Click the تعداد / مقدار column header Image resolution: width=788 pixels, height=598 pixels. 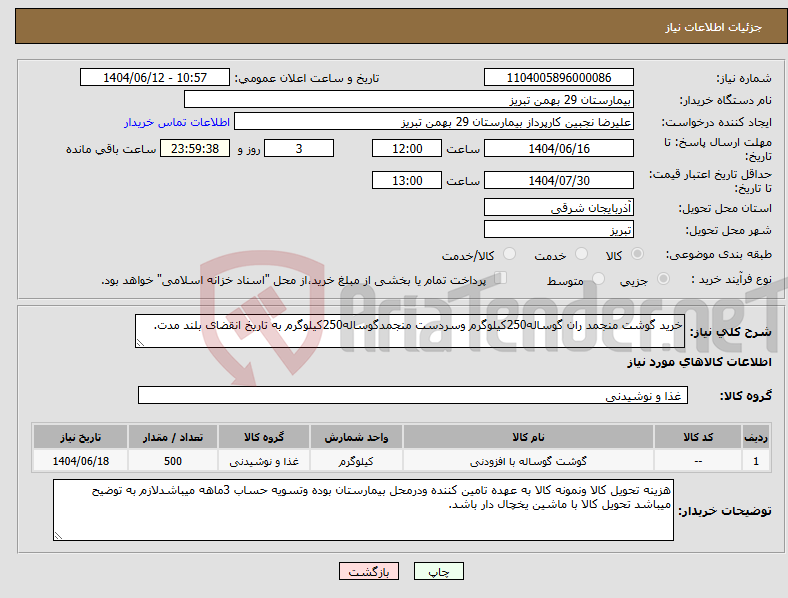(172, 437)
